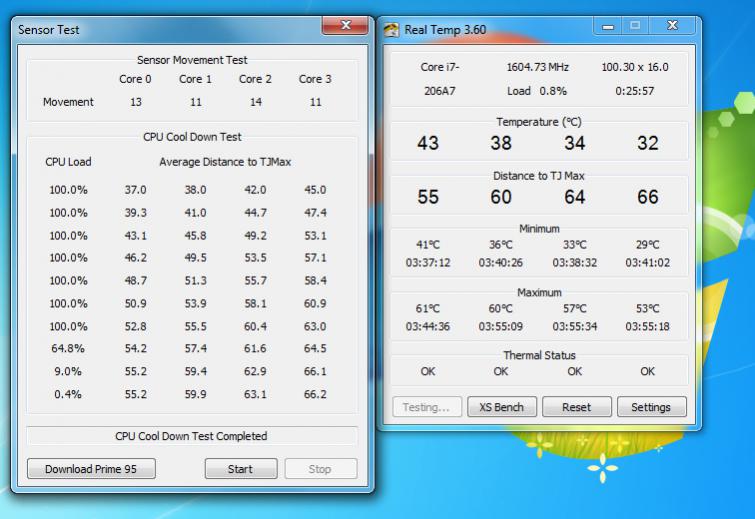Click the Core i7- processor label
This screenshot has width=755, height=519.
tap(440, 67)
